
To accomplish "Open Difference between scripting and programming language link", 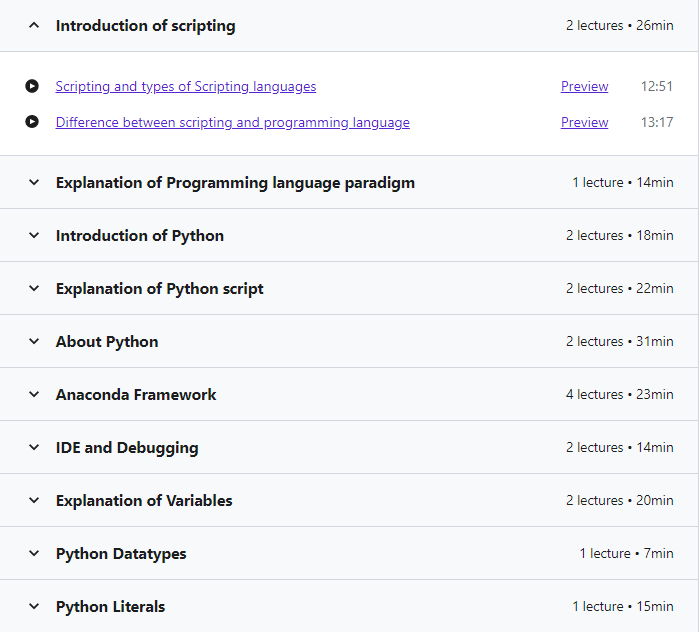I will pos(232,123).
